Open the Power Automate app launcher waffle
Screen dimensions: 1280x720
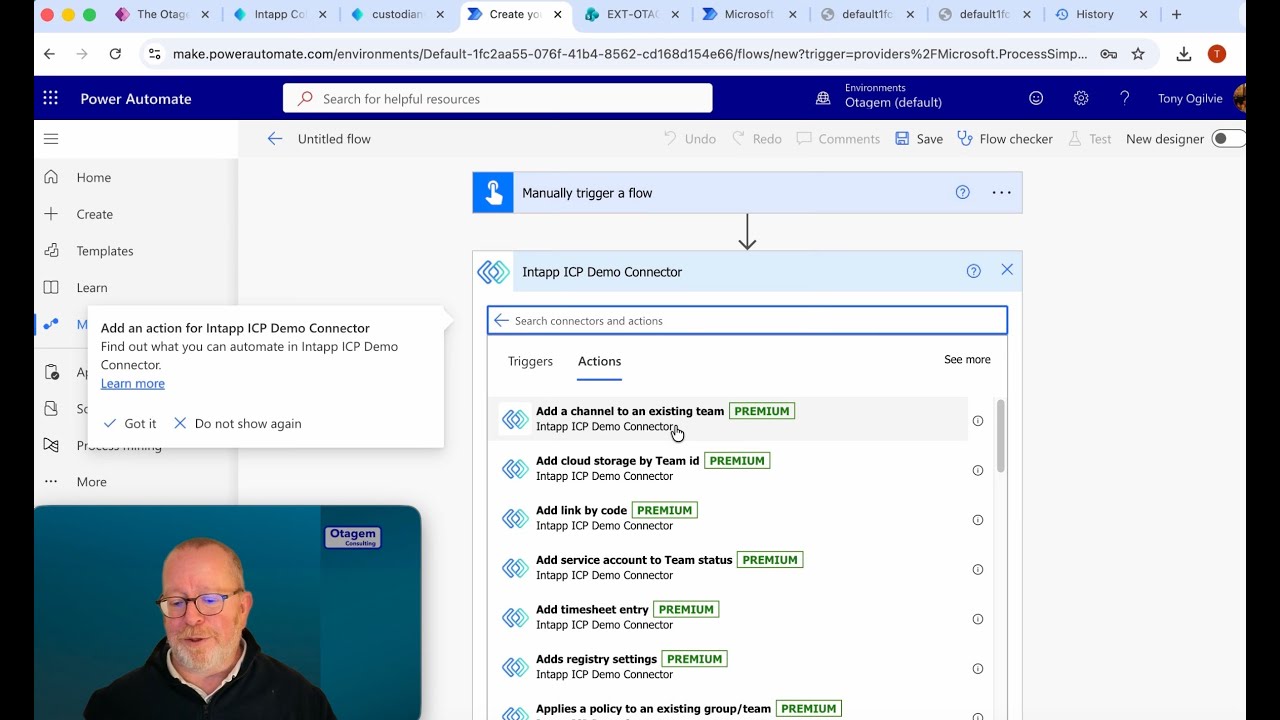[x=50, y=98]
